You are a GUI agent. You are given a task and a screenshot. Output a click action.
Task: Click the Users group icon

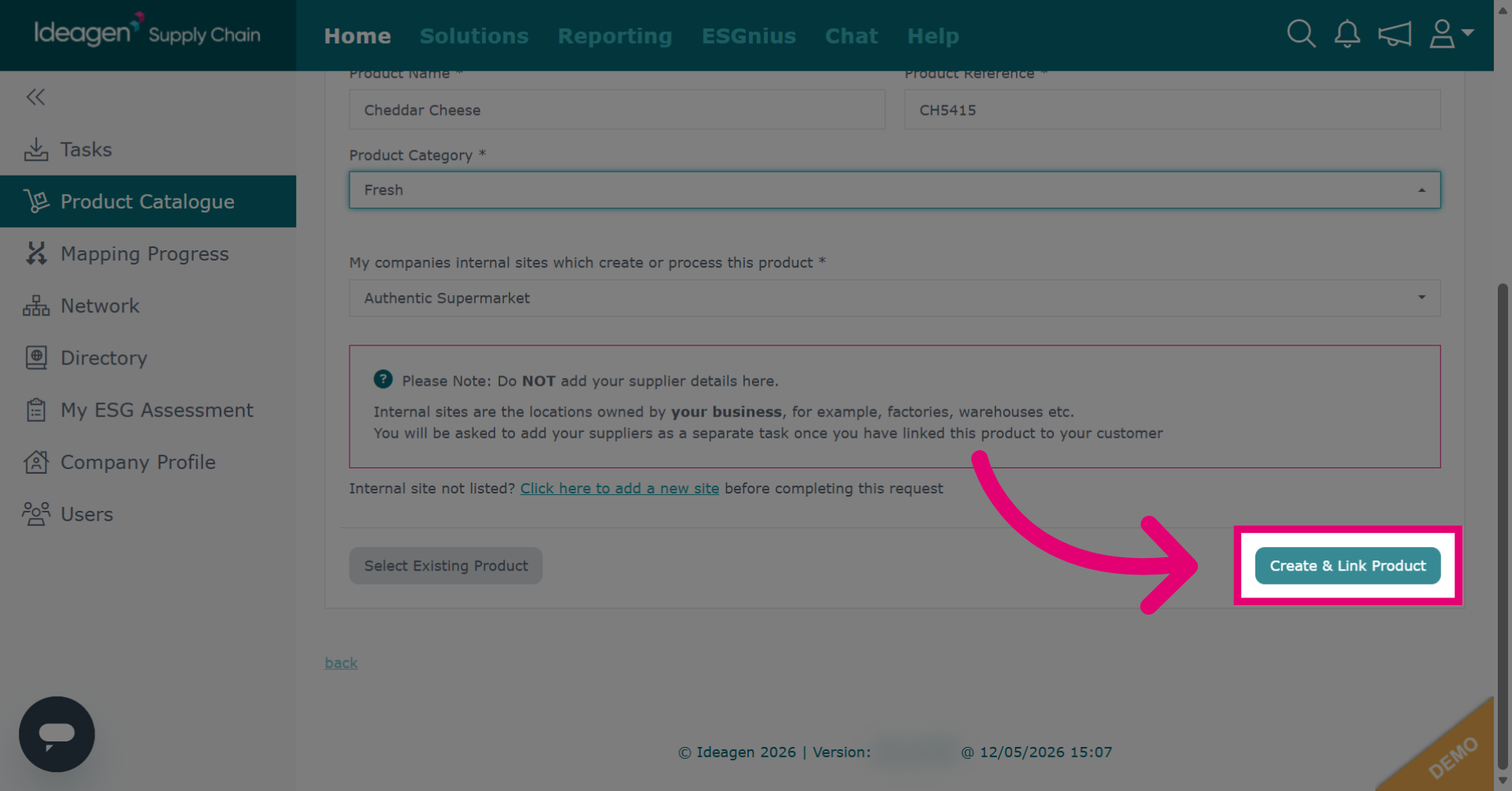pyautogui.click(x=36, y=514)
